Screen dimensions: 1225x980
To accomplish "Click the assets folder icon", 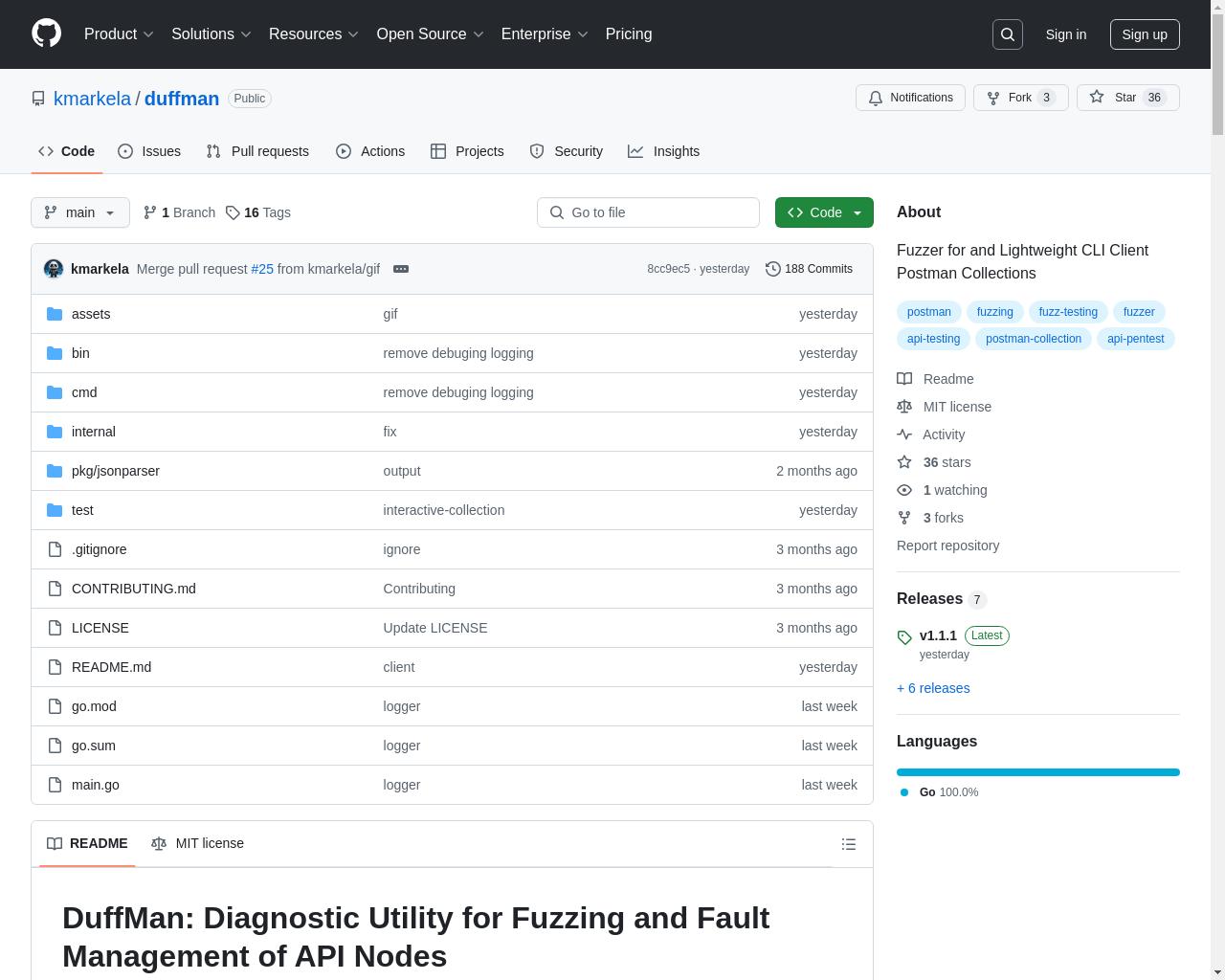I will (x=55, y=314).
